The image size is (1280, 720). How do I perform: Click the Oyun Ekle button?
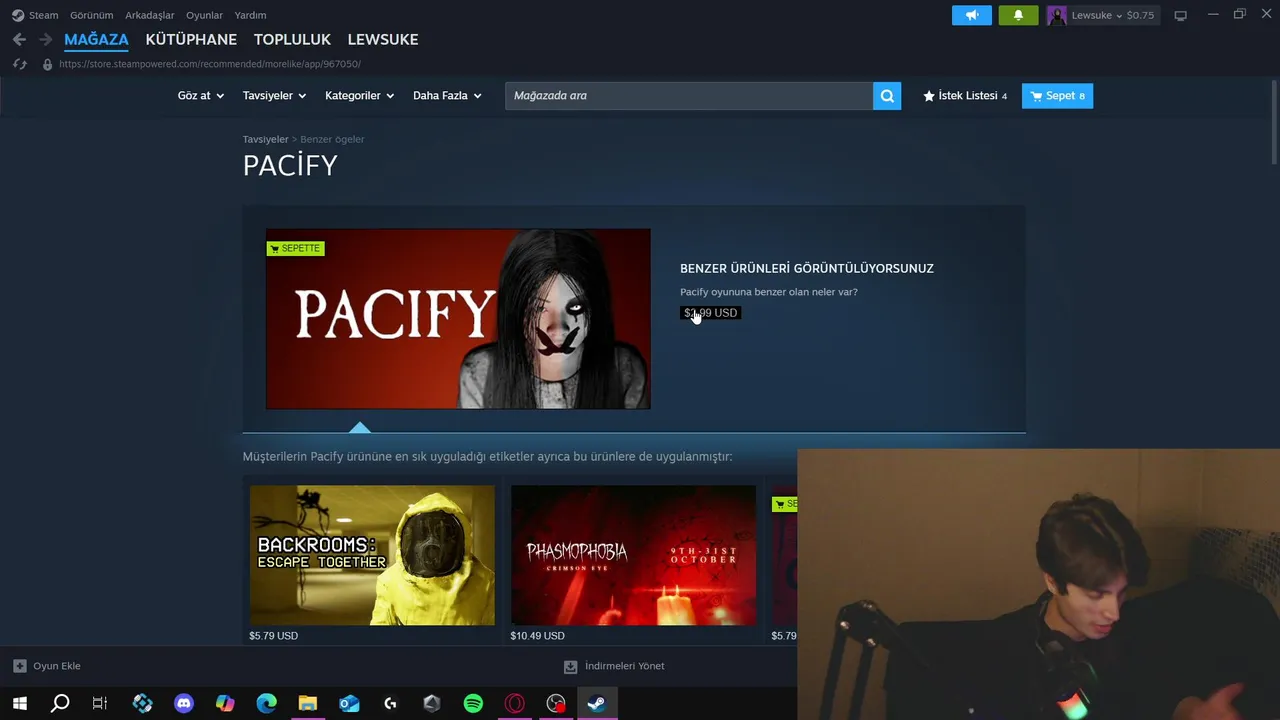tap(47, 666)
